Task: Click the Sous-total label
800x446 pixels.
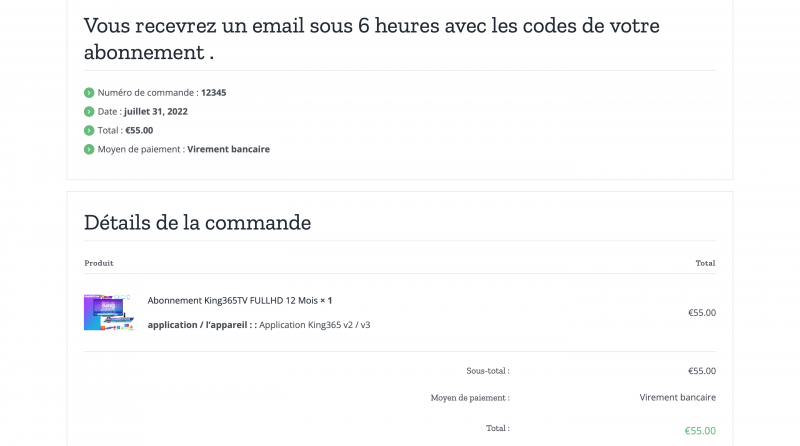Action: tap(487, 371)
